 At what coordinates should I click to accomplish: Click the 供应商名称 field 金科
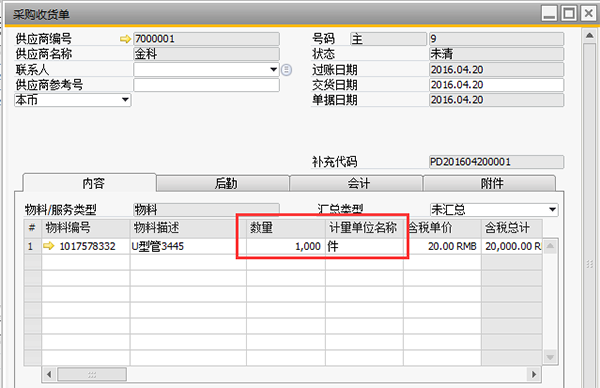click(x=206, y=54)
